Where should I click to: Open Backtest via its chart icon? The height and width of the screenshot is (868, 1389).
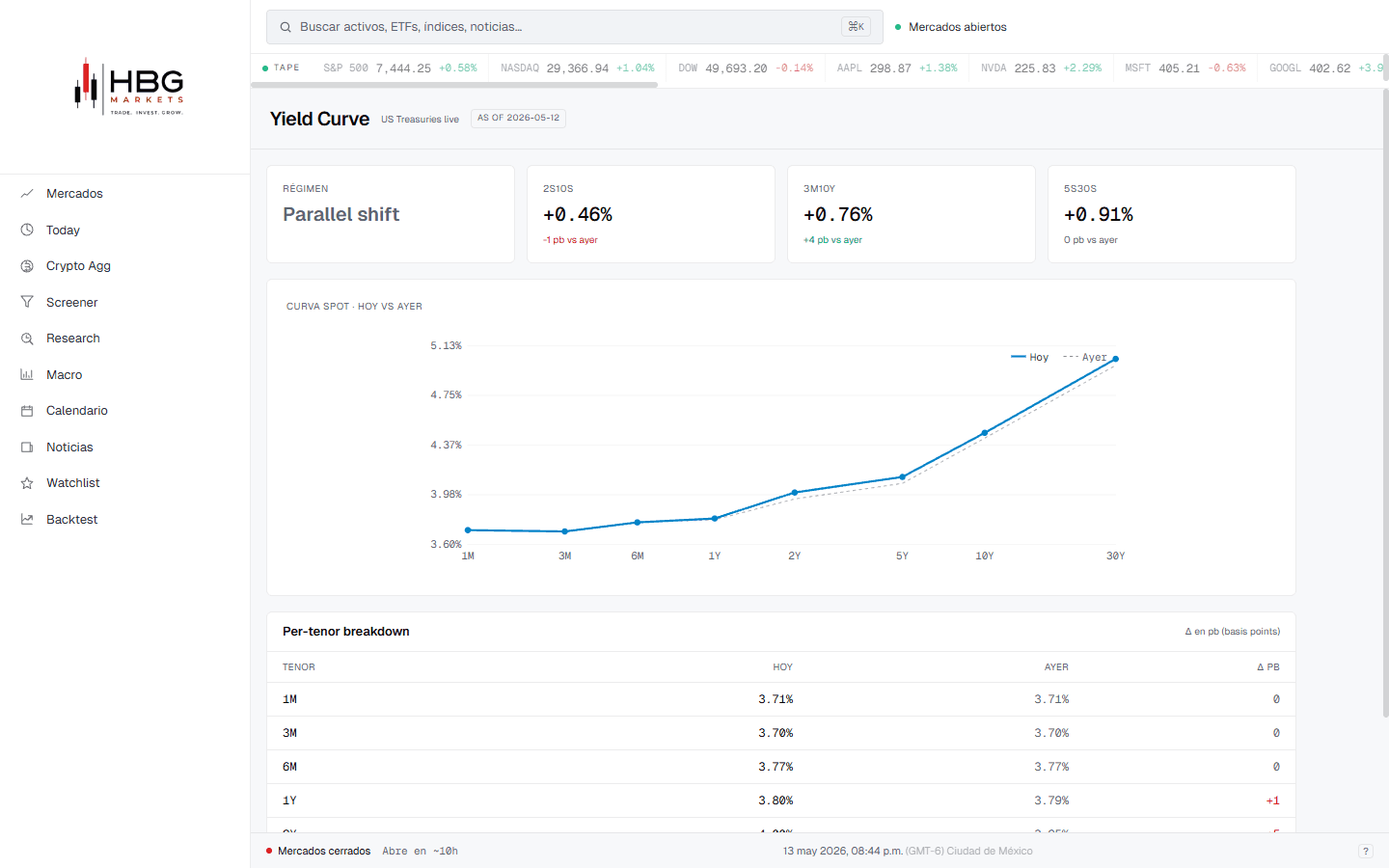pos(27,519)
